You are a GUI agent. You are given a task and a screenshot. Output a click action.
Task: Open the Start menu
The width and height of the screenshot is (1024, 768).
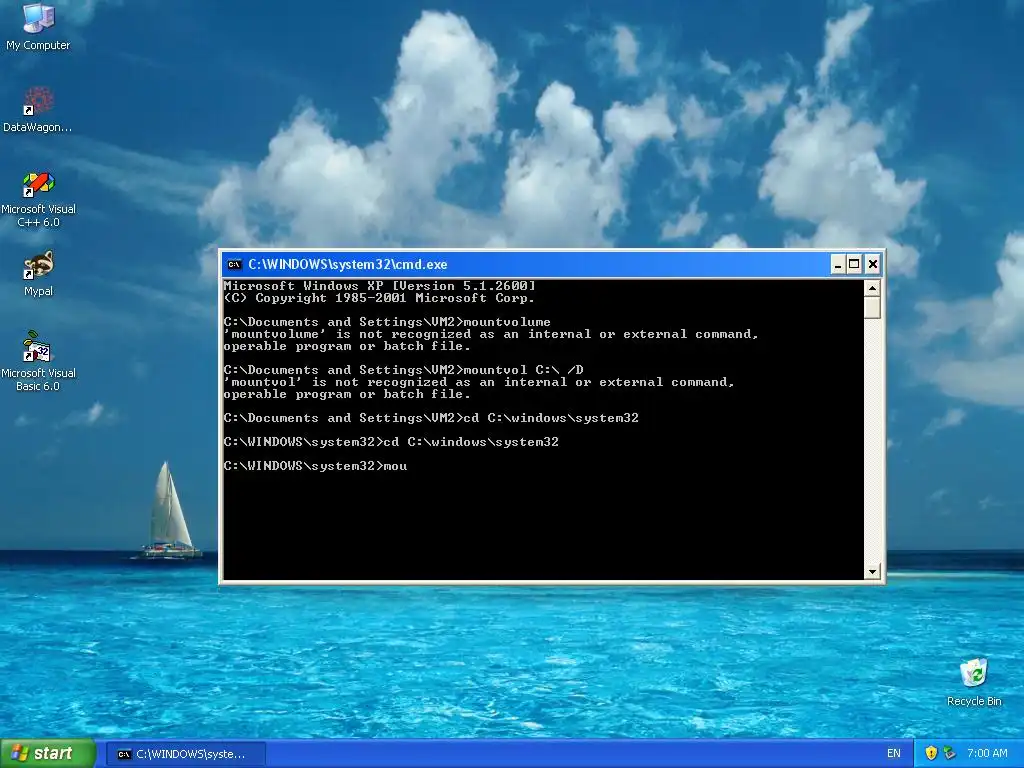48,754
